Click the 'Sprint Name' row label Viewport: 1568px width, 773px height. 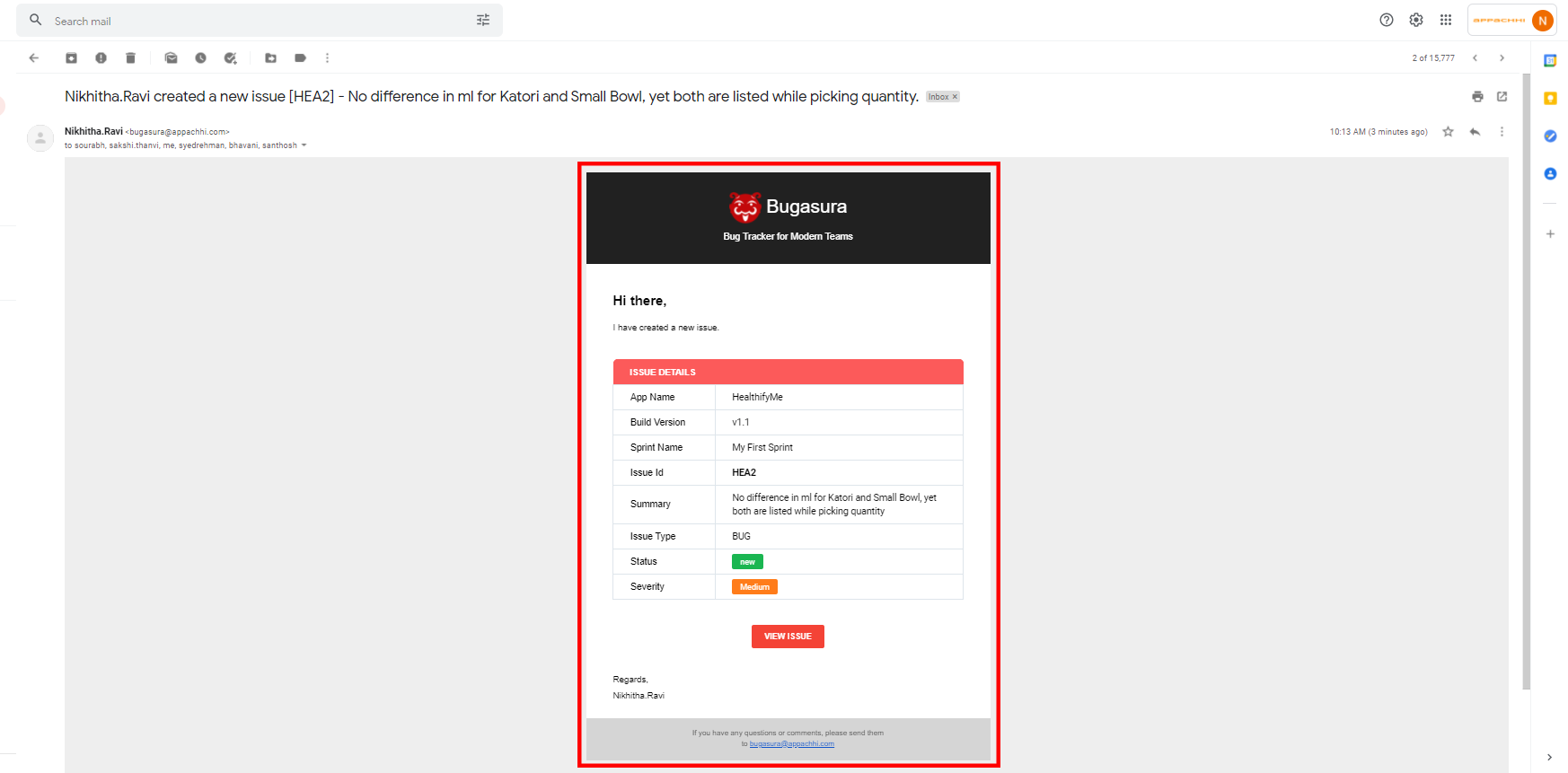[656, 447]
